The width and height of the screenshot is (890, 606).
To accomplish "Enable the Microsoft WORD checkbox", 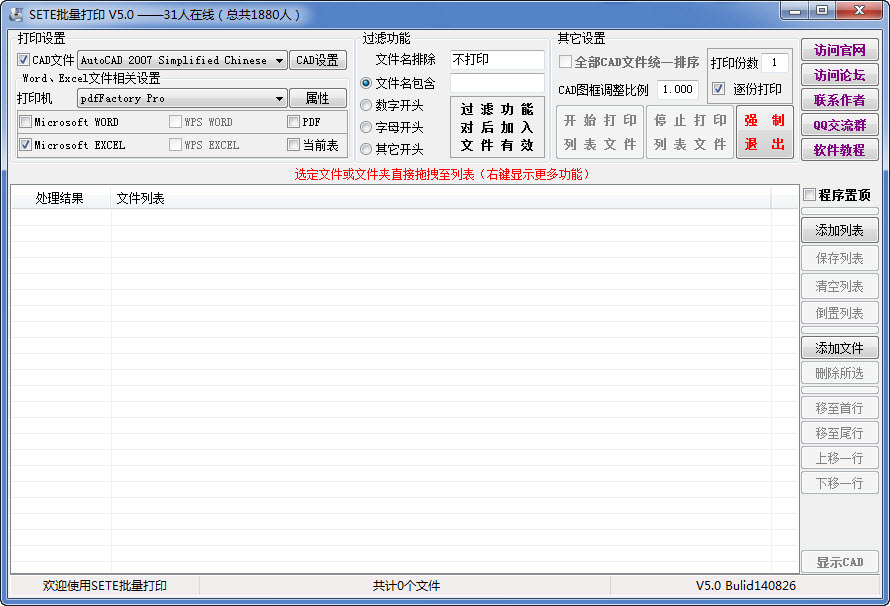I will tap(26, 122).
